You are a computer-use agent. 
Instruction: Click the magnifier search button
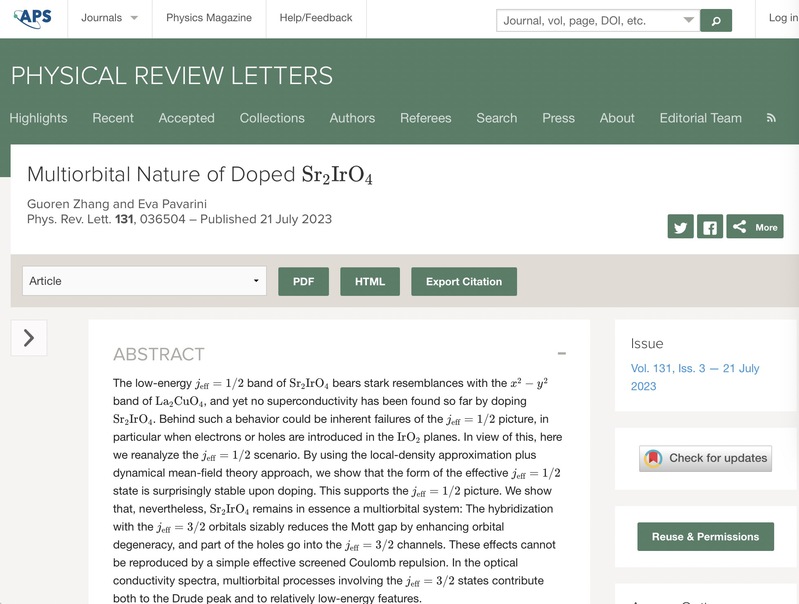coord(715,20)
